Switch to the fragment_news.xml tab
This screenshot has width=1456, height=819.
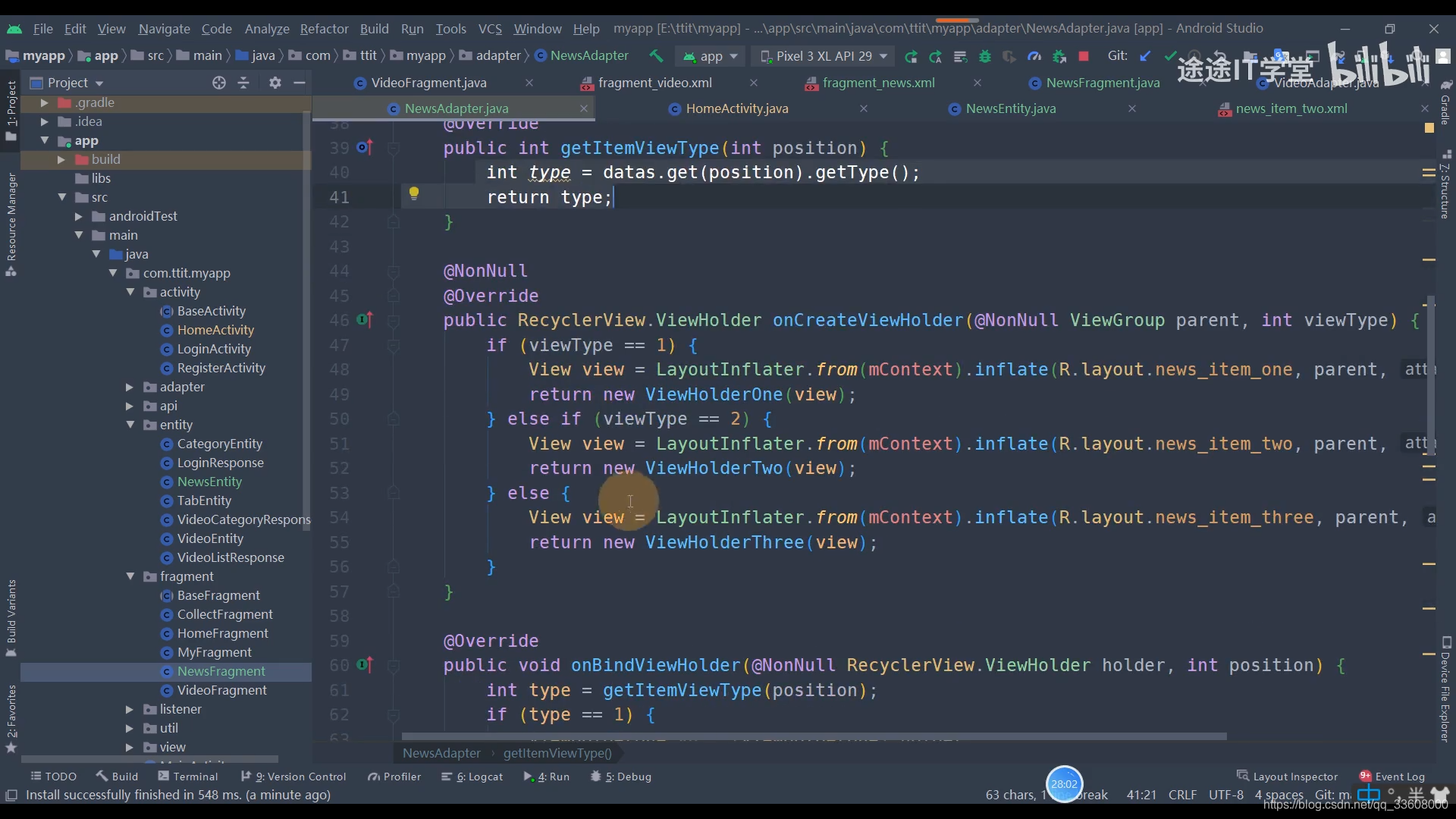(878, 83)
